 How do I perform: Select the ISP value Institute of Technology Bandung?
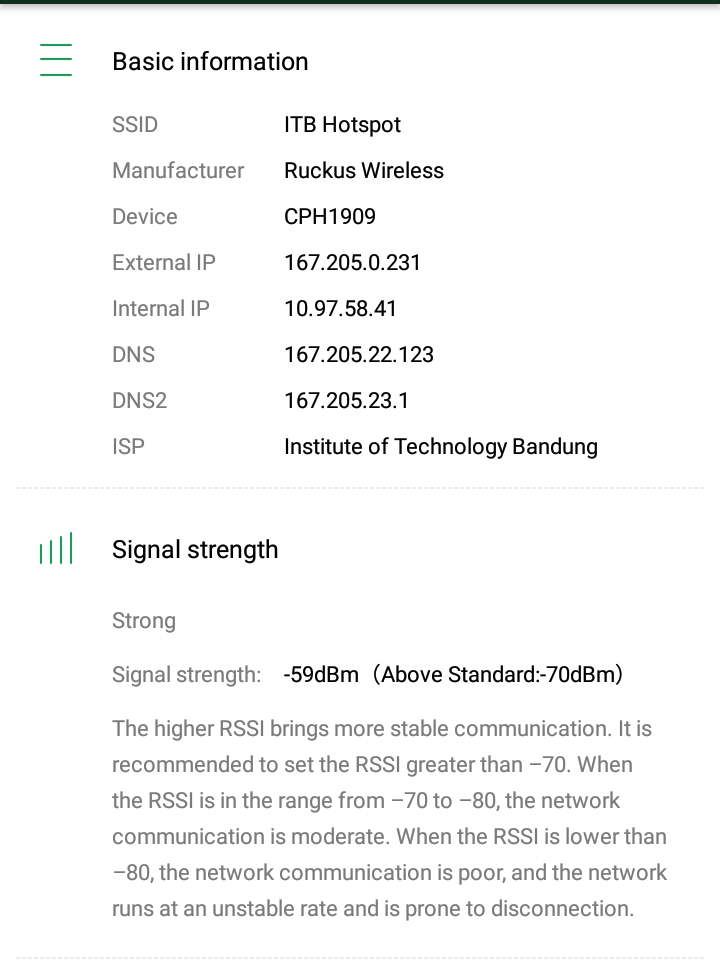pos(440,447)
